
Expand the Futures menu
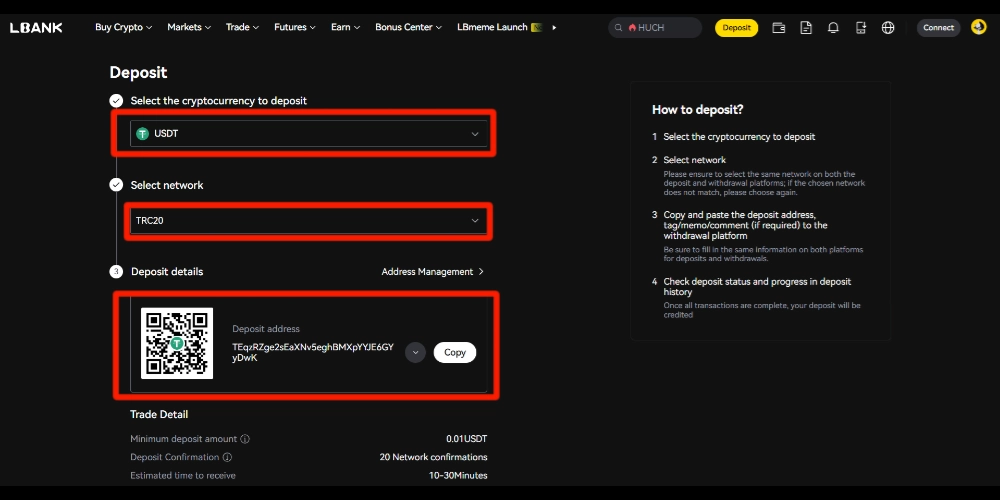(295, 27)
